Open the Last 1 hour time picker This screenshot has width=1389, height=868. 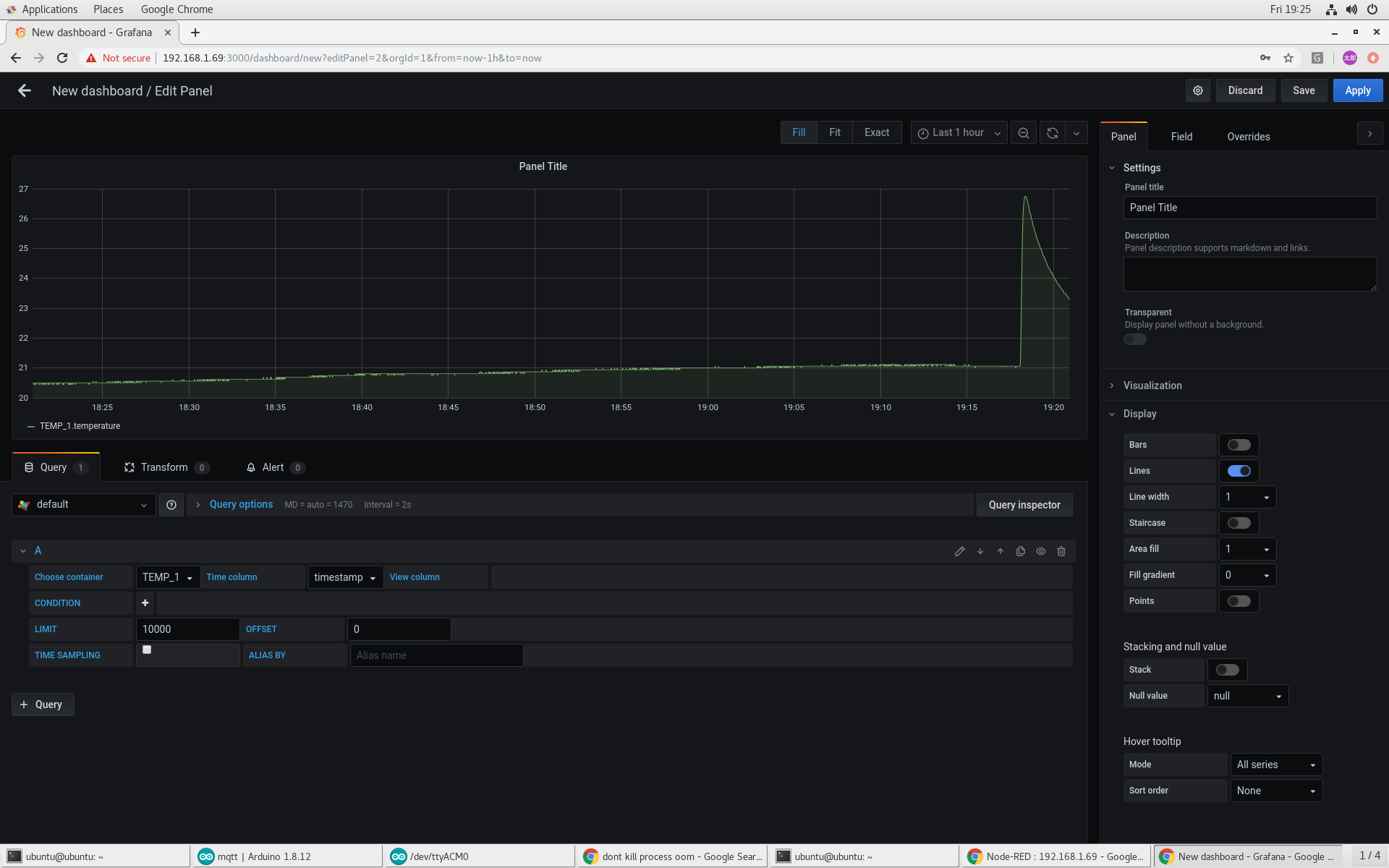958,133
